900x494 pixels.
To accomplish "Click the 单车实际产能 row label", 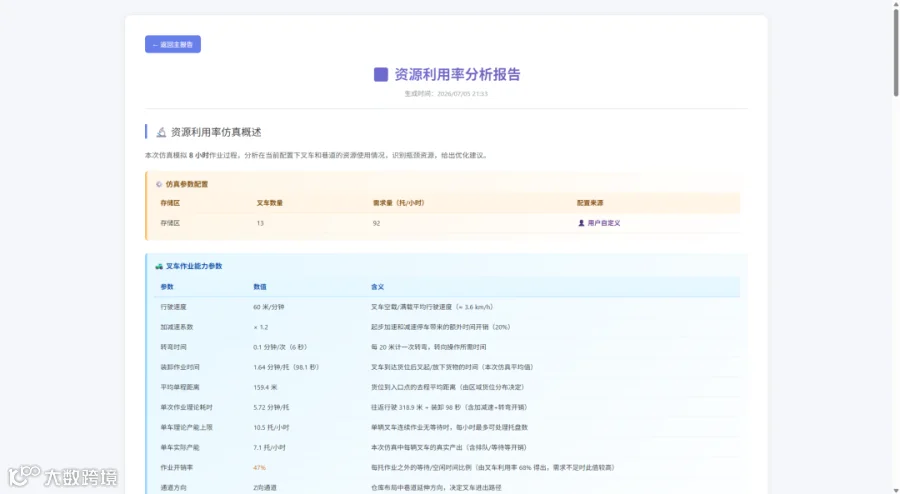I will click(180, 448).
